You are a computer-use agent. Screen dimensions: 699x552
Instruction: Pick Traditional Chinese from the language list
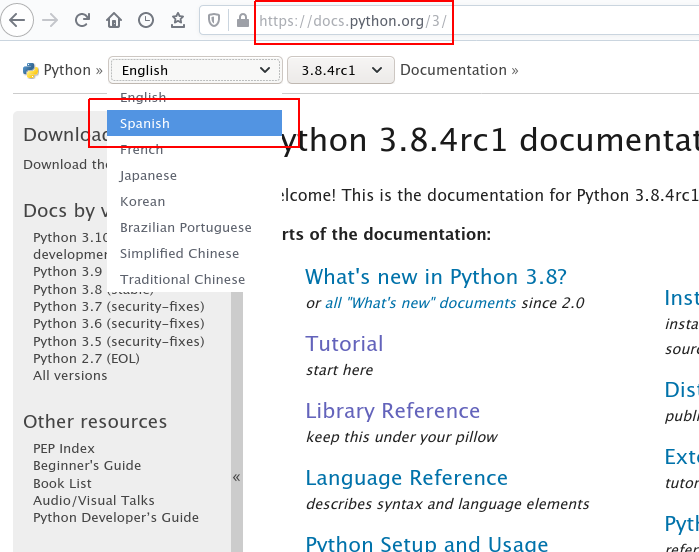click(194, 279)
